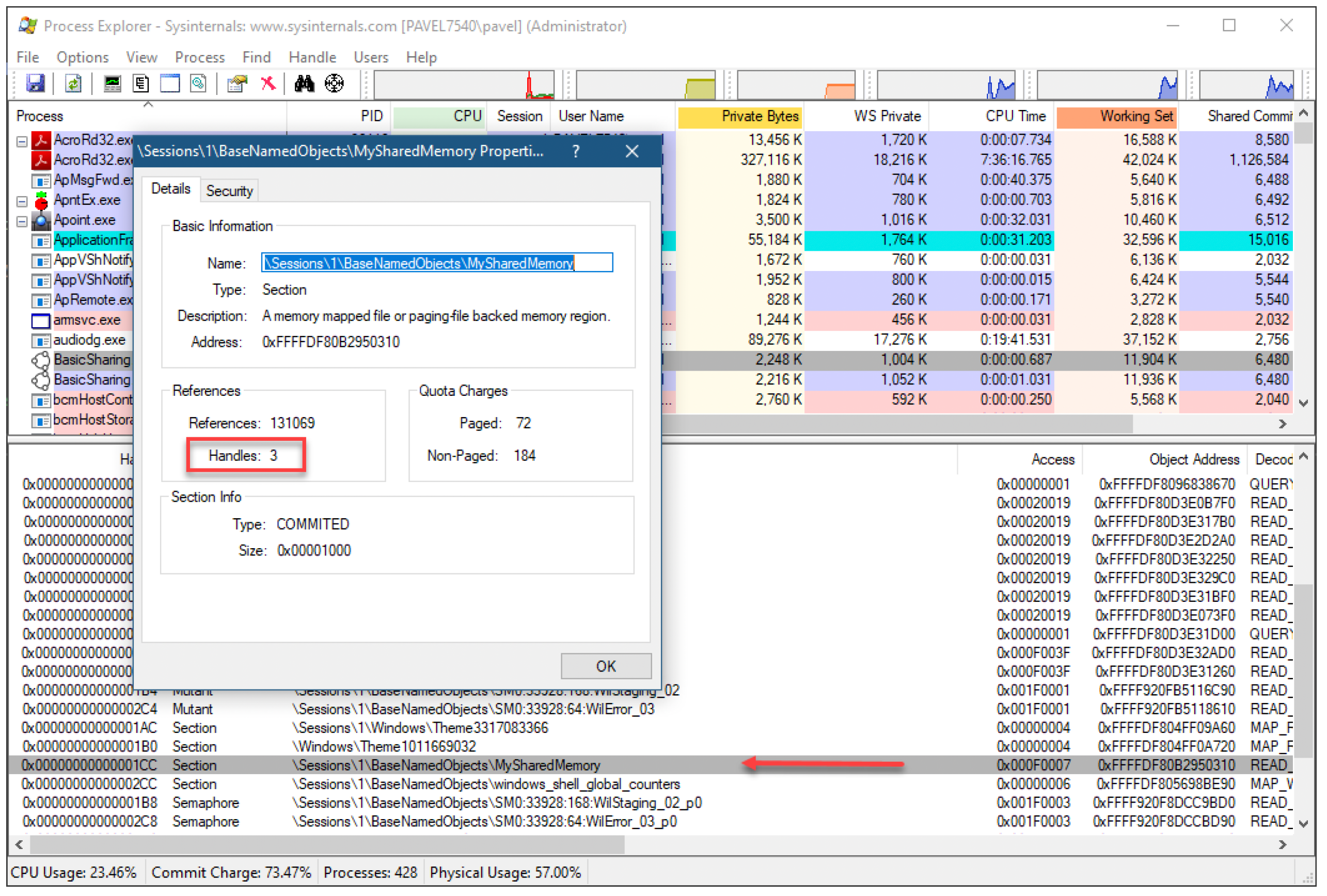Image resolution: width=1327 pixels, height=896 pixels.
Task: Sort by the CPU Time column header
Action: 992,117
